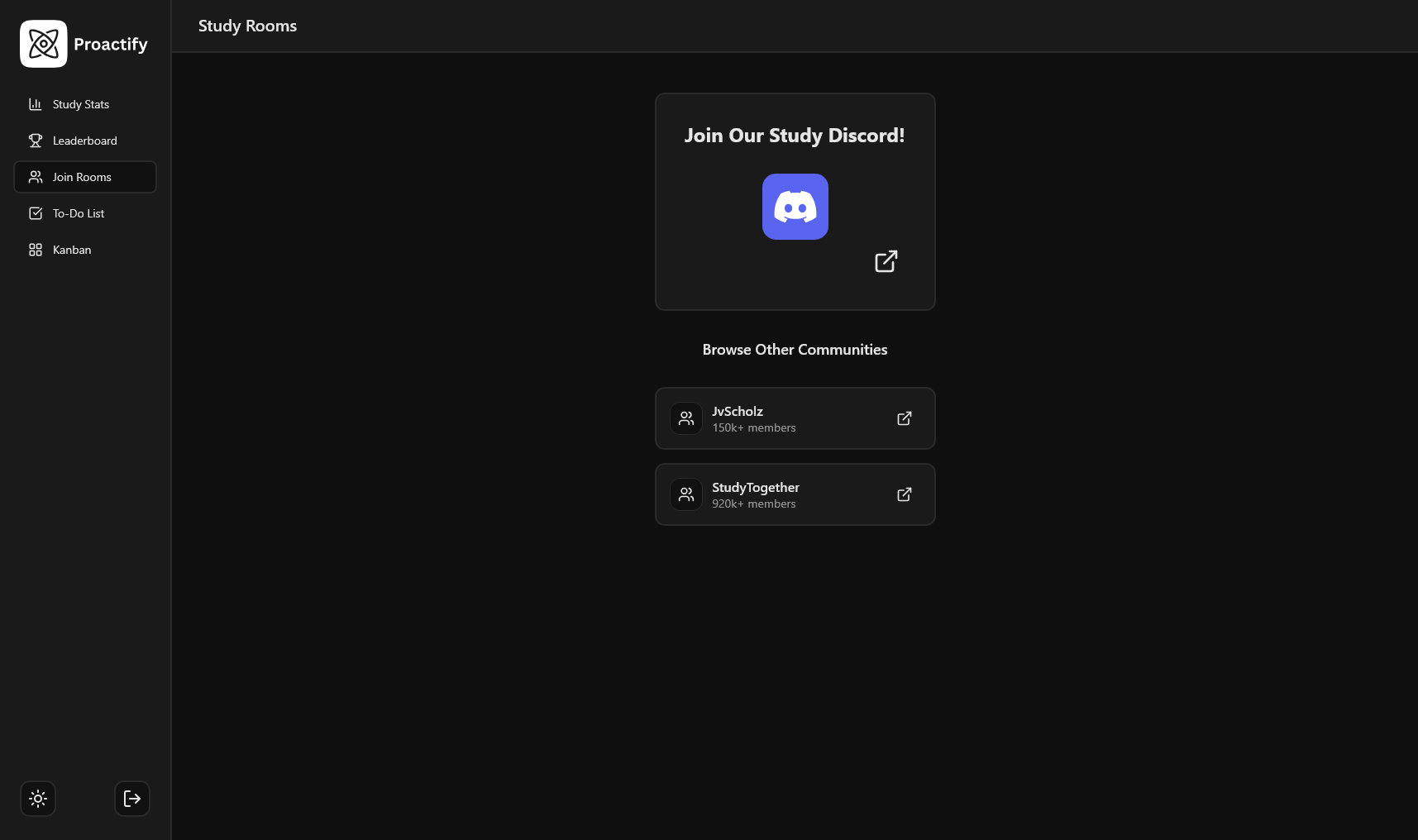1418x840 pixels.
Task: Click the JvScholz people group icon
Action: click(x=686, y=418)
